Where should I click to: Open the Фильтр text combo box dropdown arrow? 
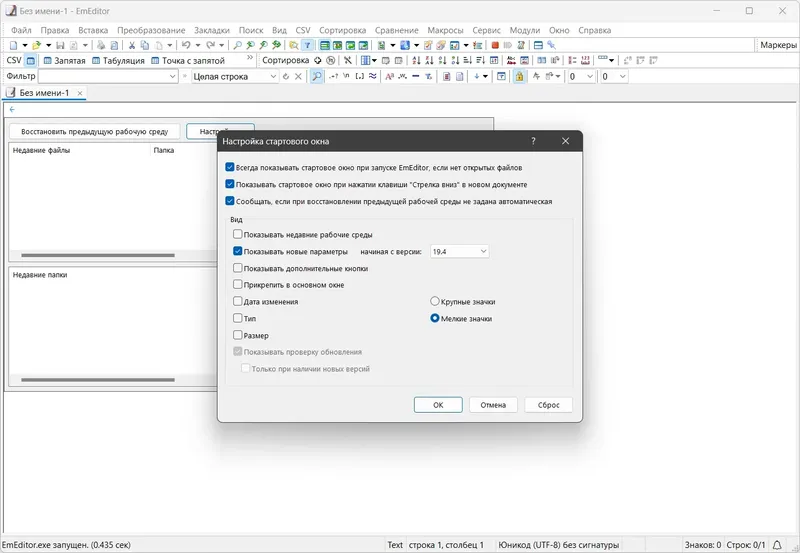(x=172, y=77)
